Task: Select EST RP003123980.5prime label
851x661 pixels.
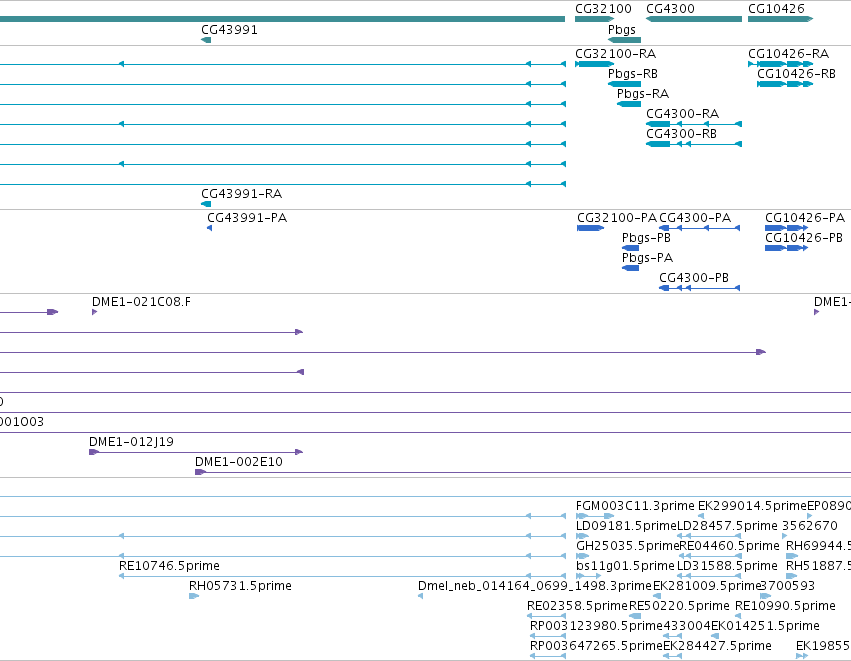Action: 596,626
